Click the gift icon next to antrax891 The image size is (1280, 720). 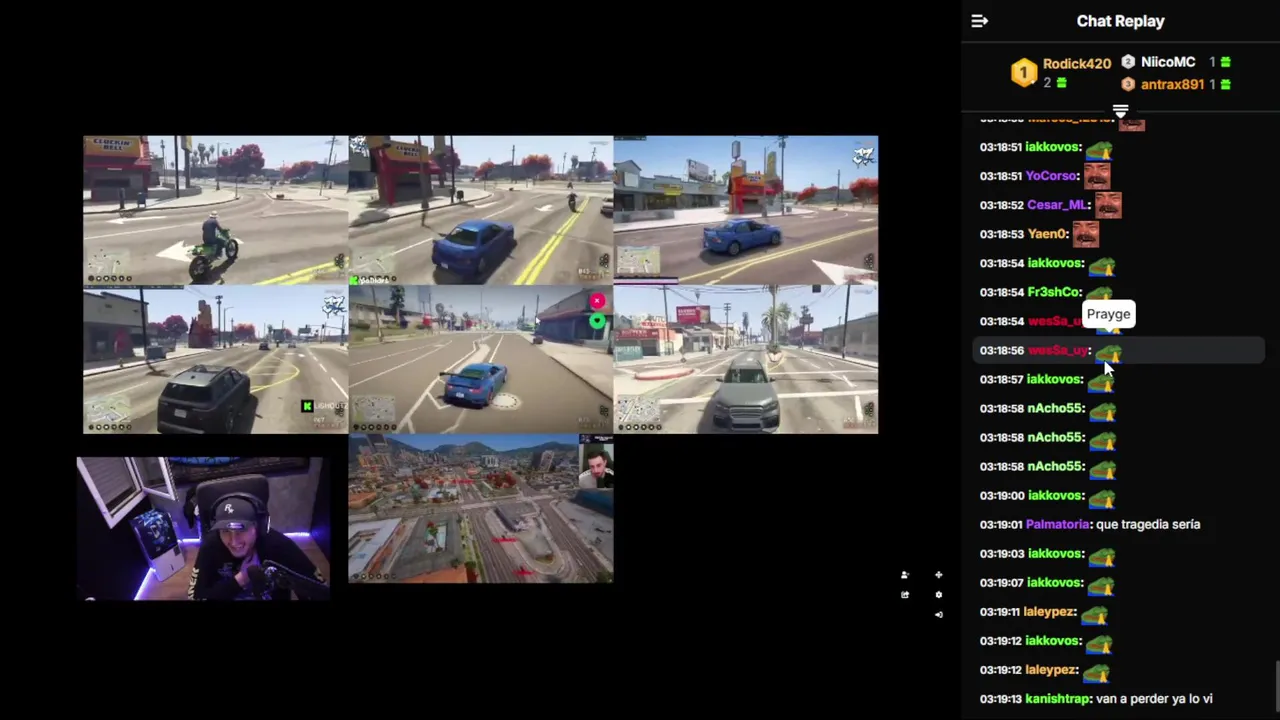pyautogui.click(x=1225, y=85)
